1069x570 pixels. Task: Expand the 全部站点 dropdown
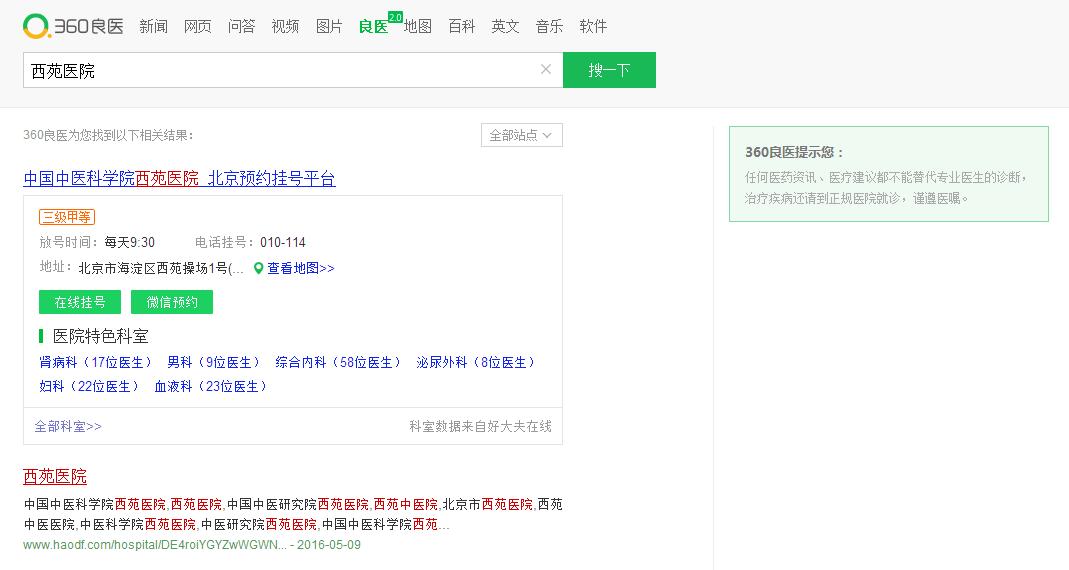coord(522,135)
